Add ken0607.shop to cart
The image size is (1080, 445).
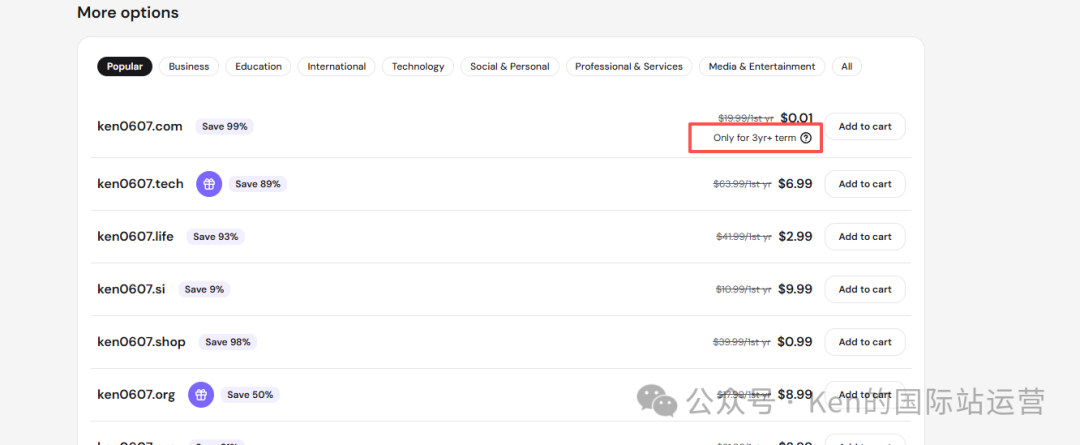click(x=865, y=342)
